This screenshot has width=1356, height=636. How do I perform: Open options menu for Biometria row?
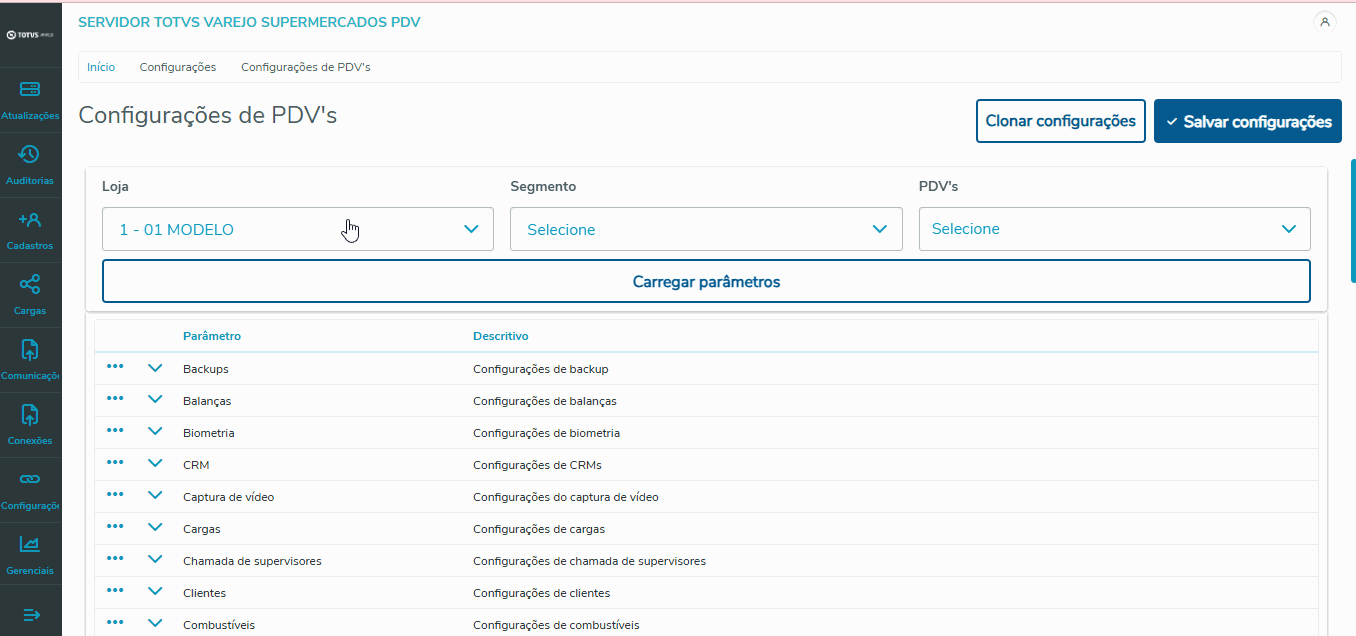click(x=115, y=431)
